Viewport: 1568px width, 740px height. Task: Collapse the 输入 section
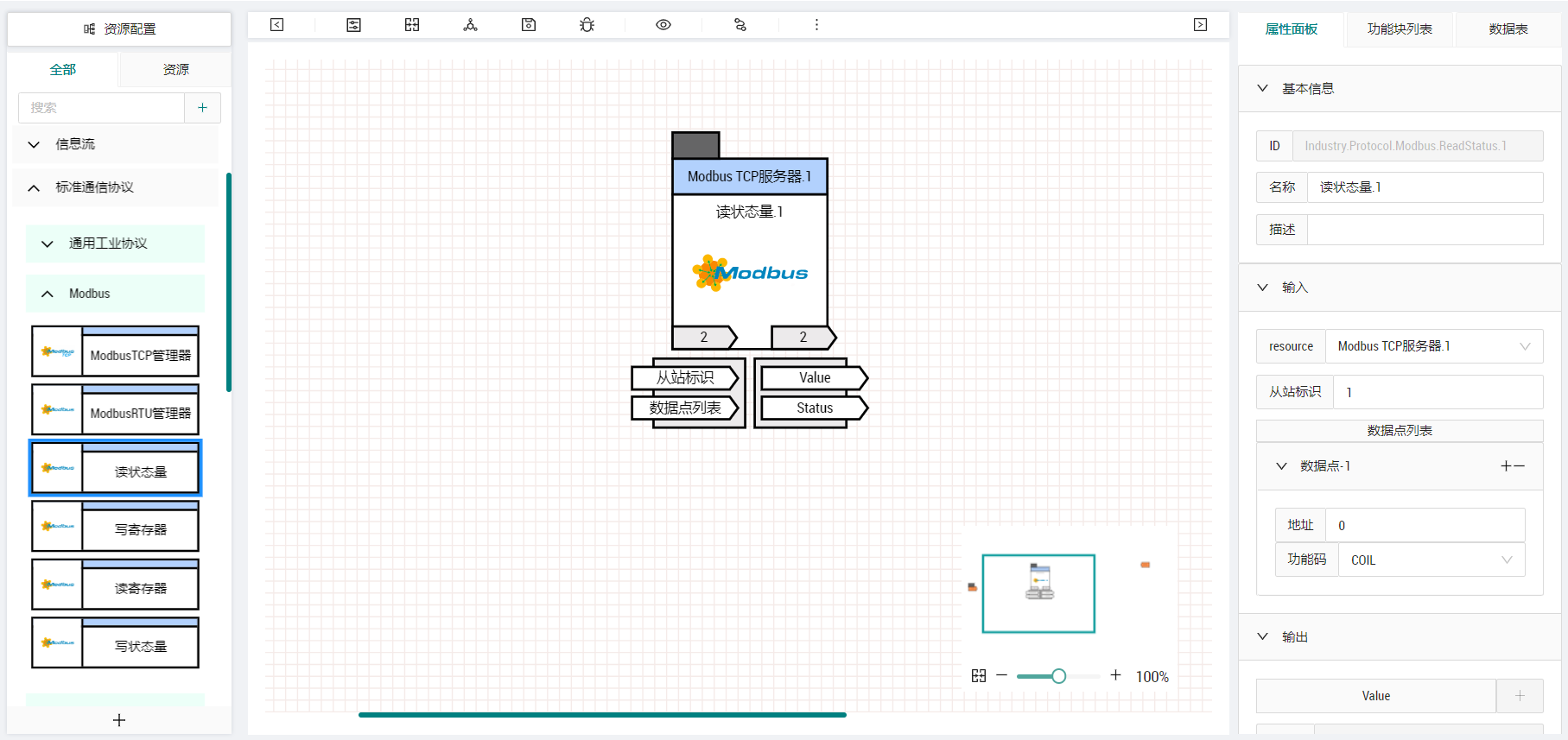(1400, 288)
